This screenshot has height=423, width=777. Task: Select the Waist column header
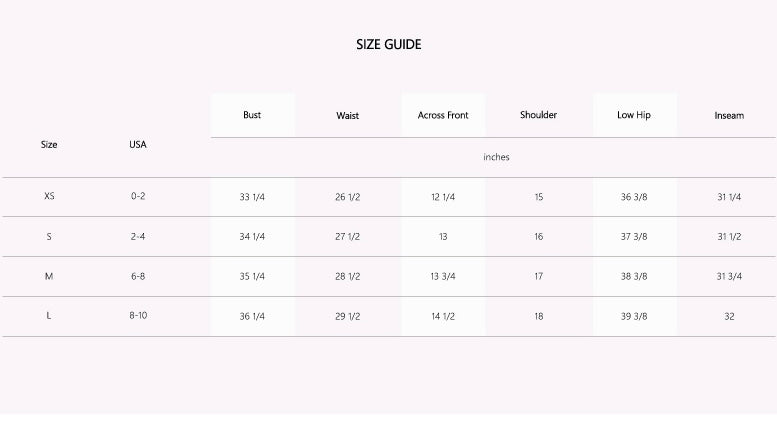(x=347, y=116)
